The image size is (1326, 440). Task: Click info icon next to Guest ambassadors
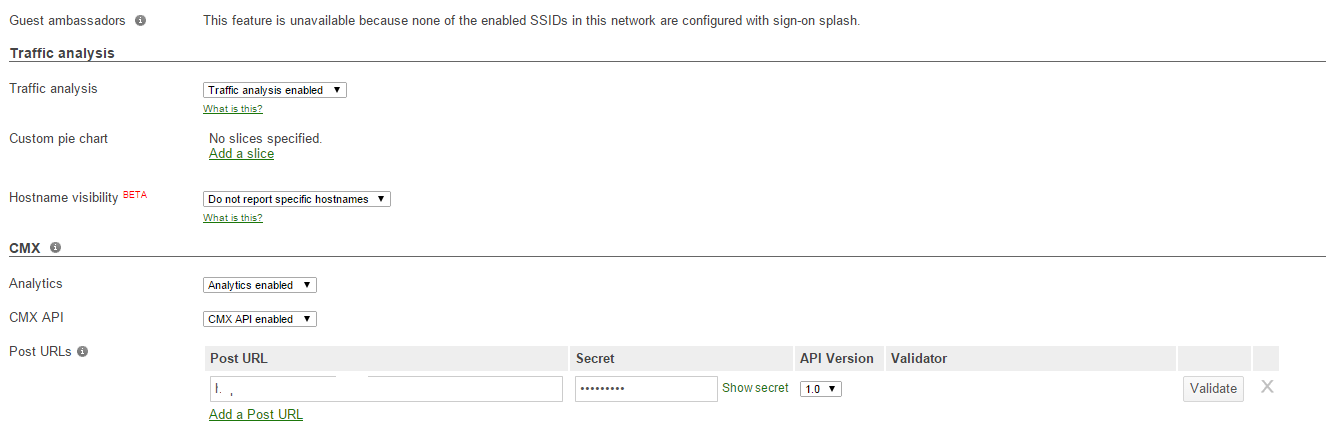point(140,20)
